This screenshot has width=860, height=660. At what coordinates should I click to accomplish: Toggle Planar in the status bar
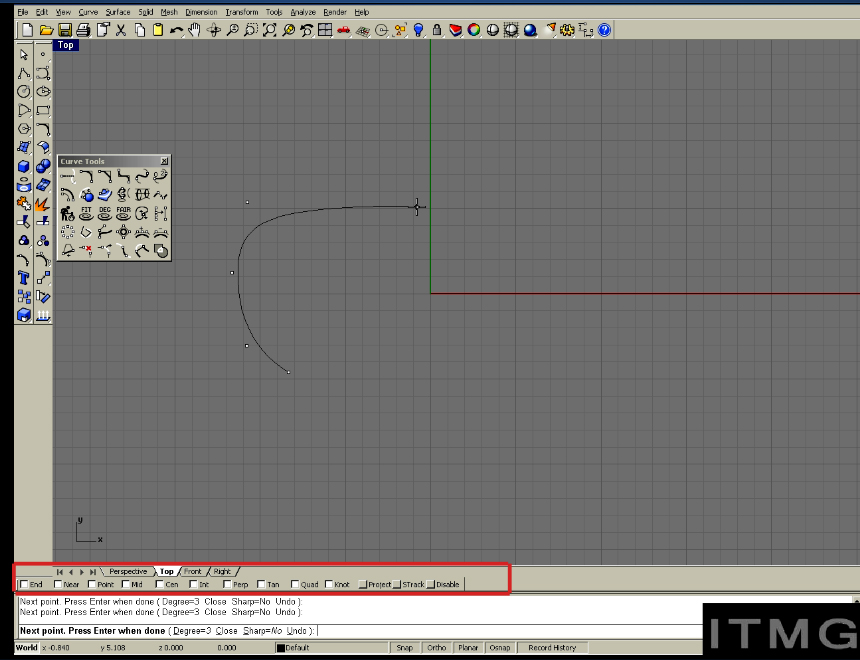pyautogui.click(x=468, y=648)
